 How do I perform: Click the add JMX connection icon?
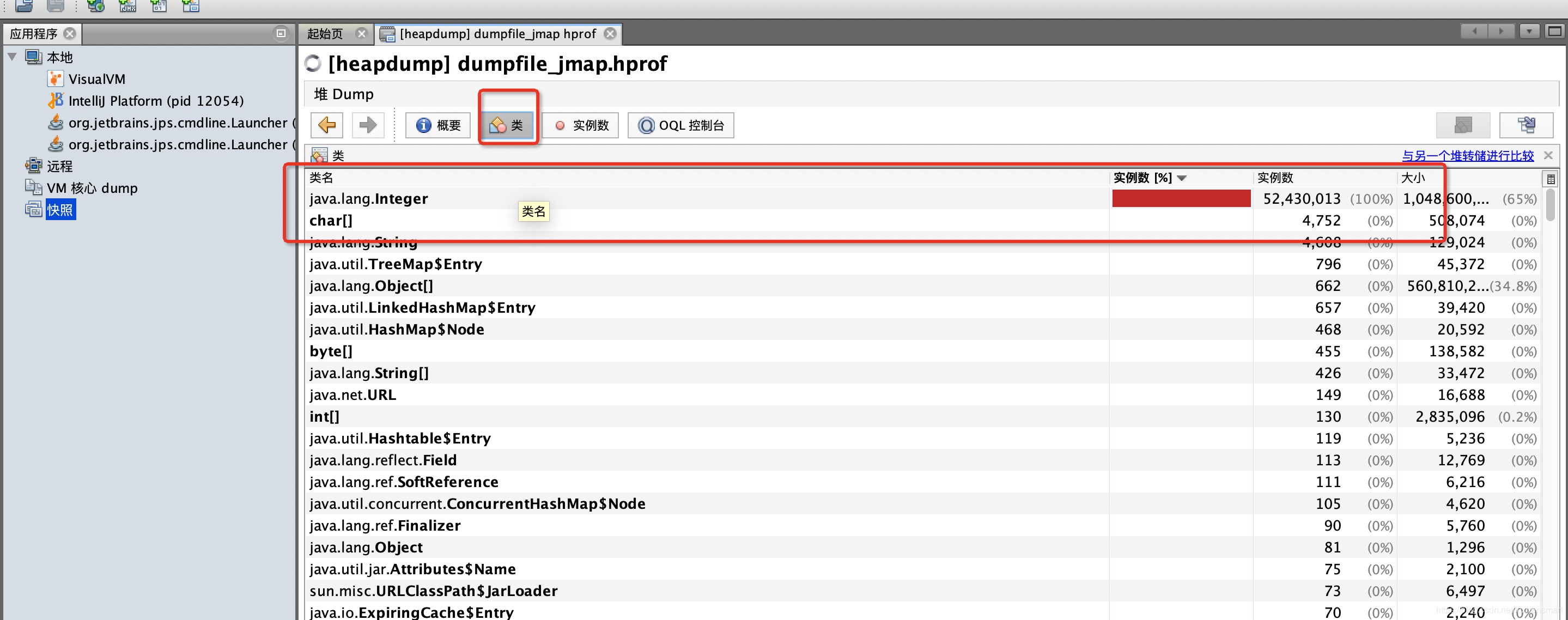coord(128,6)
